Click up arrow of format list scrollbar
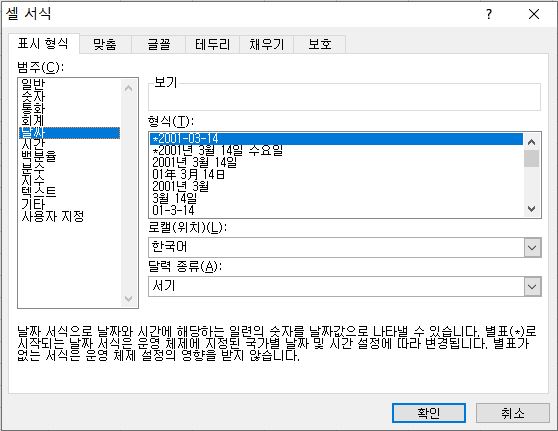Screen dimensions: 558x431 (532, 142)
